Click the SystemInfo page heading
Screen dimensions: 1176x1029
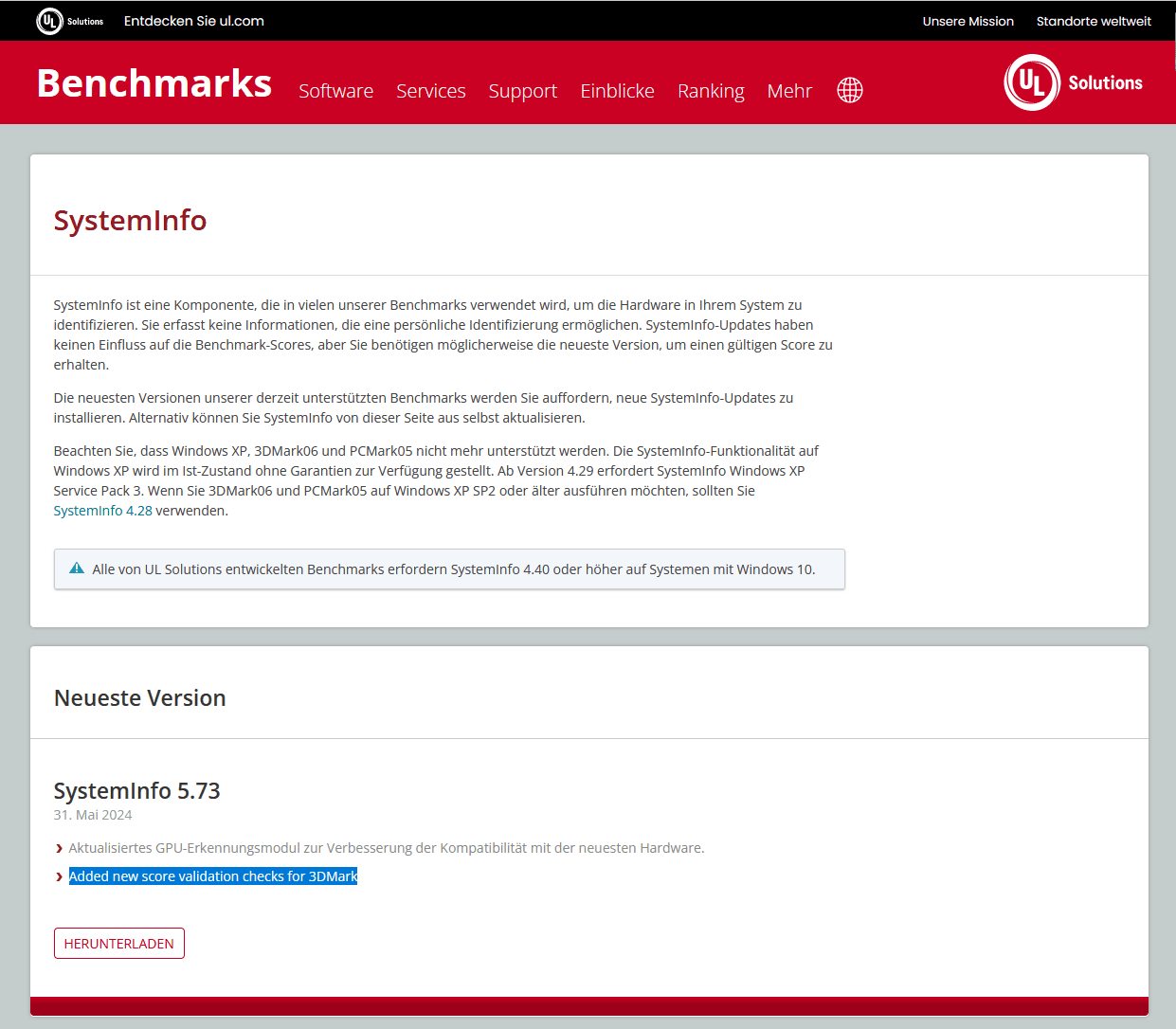[x=130, y=221]
